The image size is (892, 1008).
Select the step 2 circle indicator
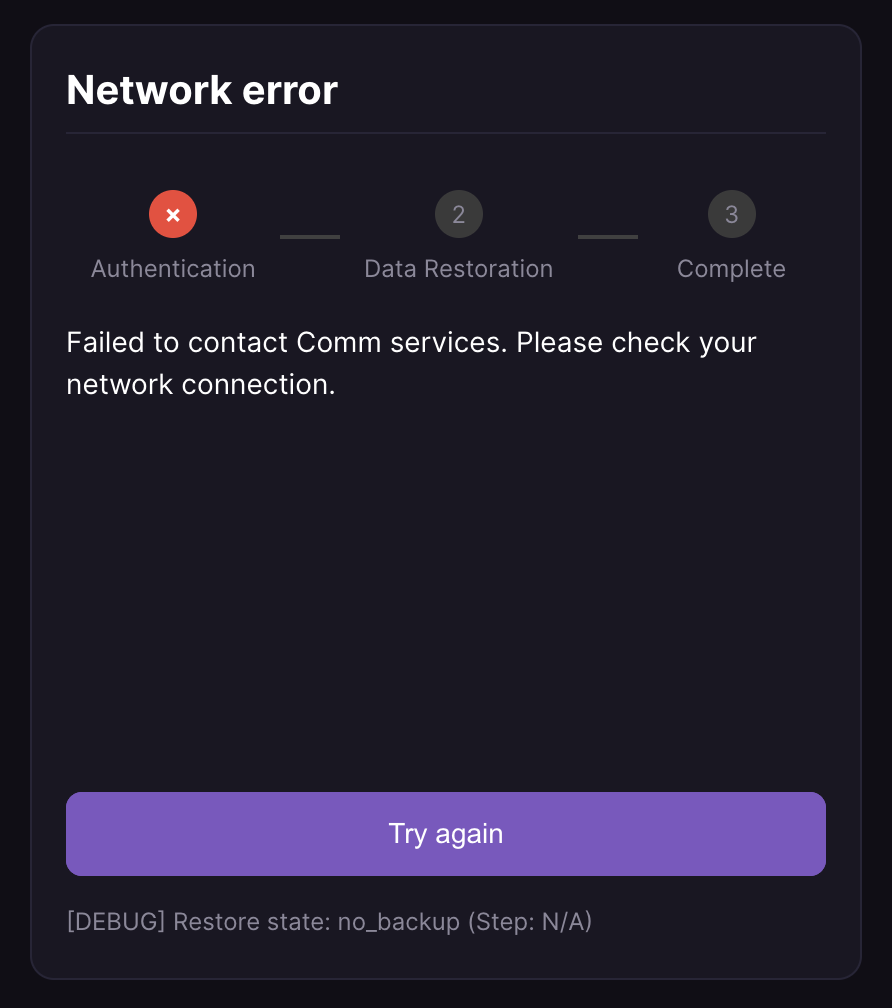coord(459,214)
